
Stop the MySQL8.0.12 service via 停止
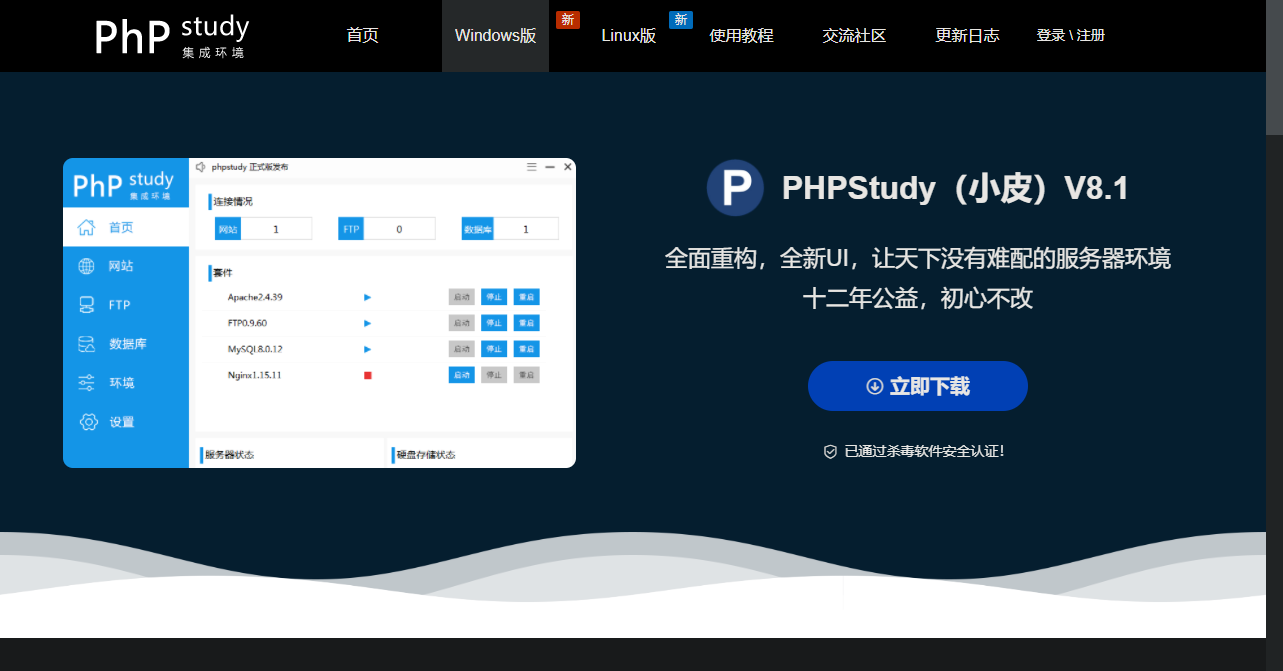point(493,348)
